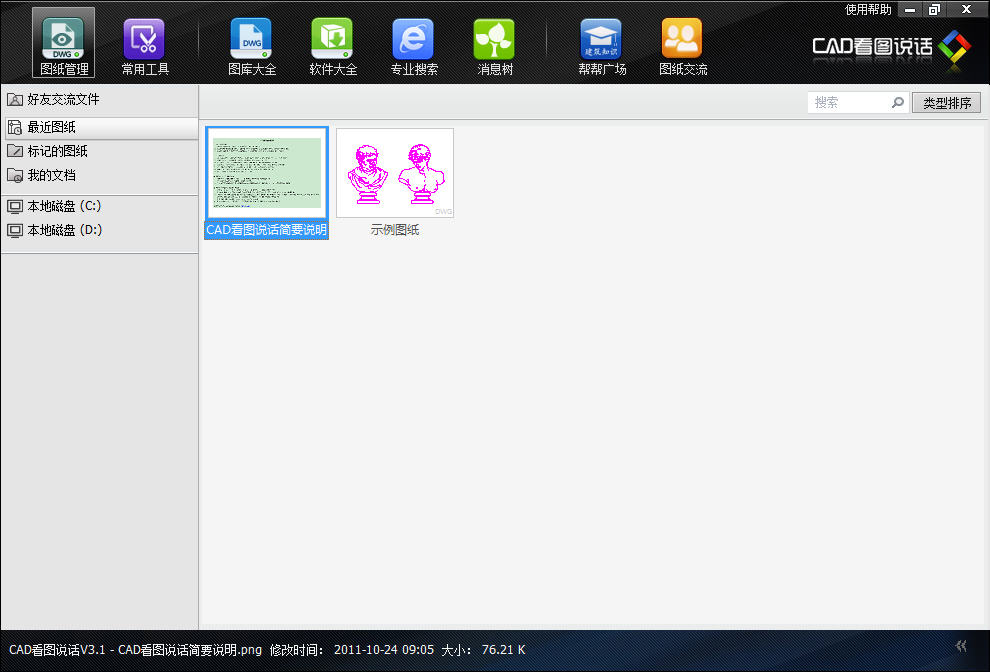Launch the 专业搜索 professional search
Image resolution: width=990 pixels, height=672 pixels.
414,47
